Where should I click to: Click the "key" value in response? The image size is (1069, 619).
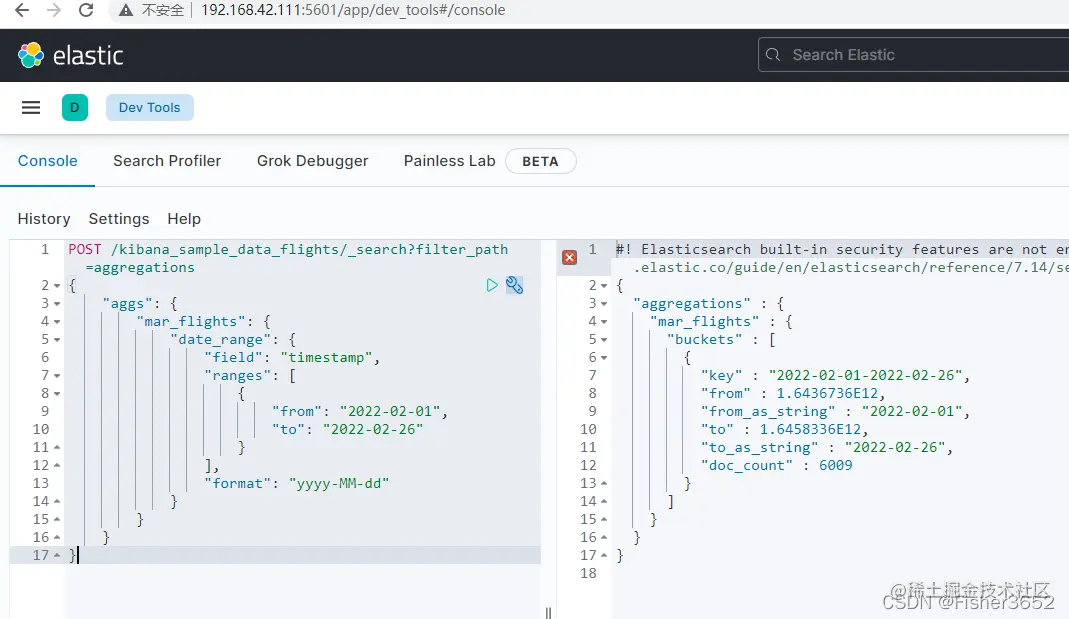(865, 376)
